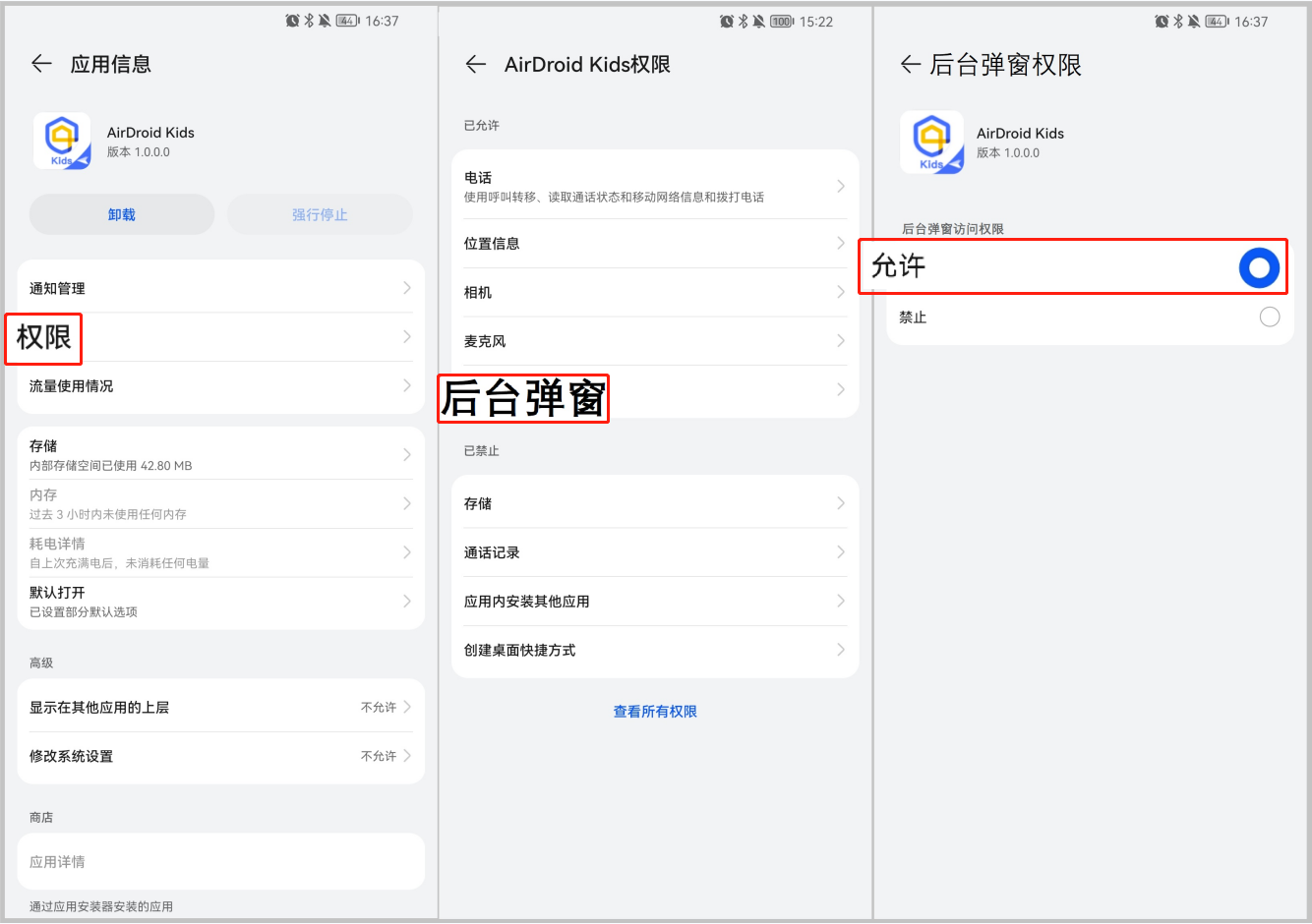Open 麦克风 permission row
Image resolution: width=1312 pixels, height=924 pixels.
pos(655,341)
